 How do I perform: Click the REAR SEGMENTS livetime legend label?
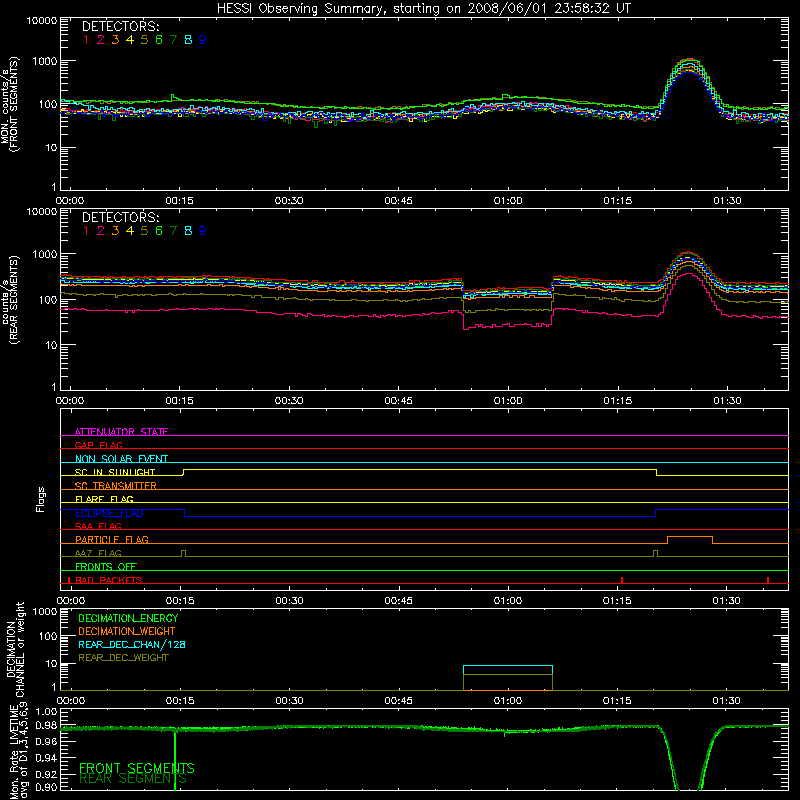pyautogui.click(x=133, y=779)
